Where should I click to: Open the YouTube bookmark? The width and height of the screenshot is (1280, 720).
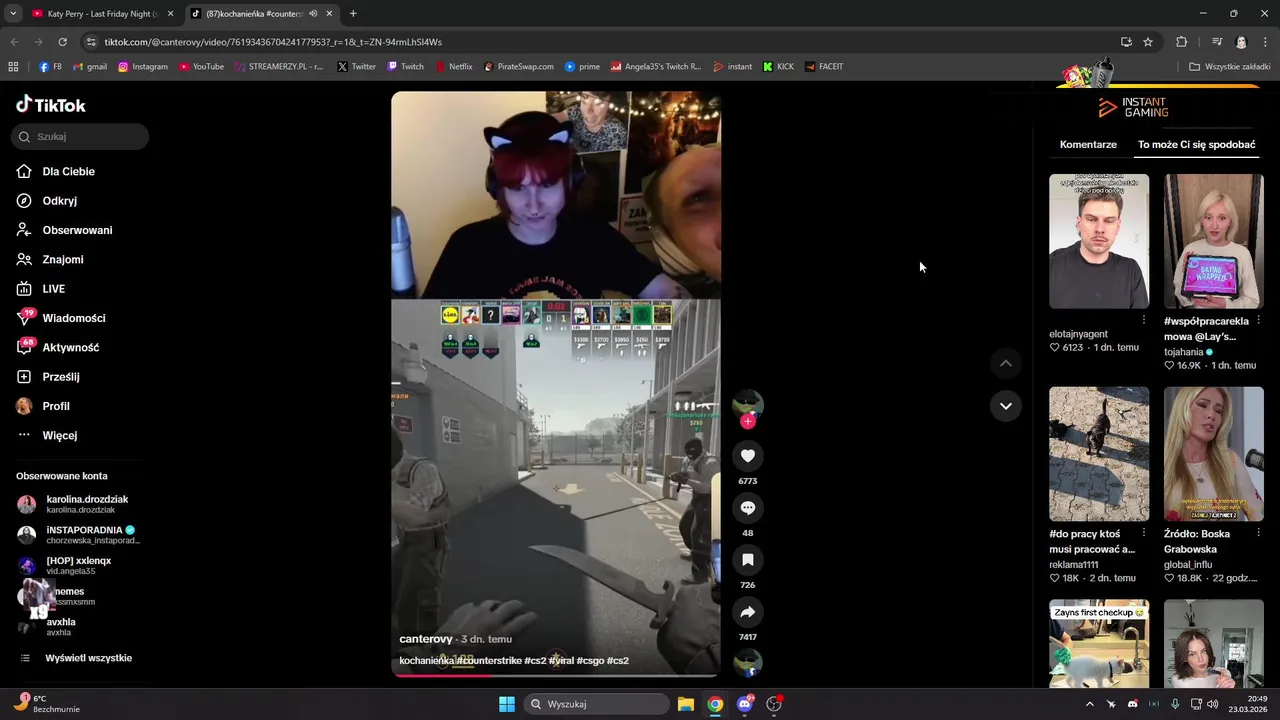click(x=202, y=67)
